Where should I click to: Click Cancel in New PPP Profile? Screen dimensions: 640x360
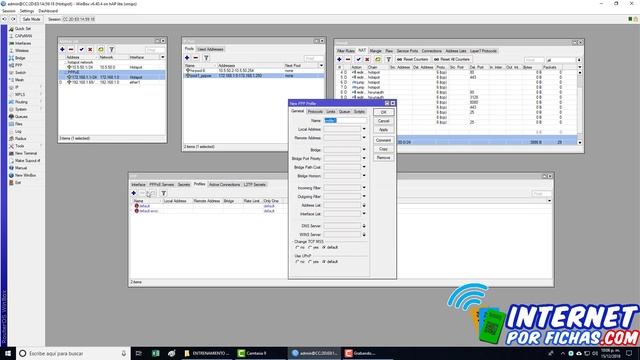point(383,121)
